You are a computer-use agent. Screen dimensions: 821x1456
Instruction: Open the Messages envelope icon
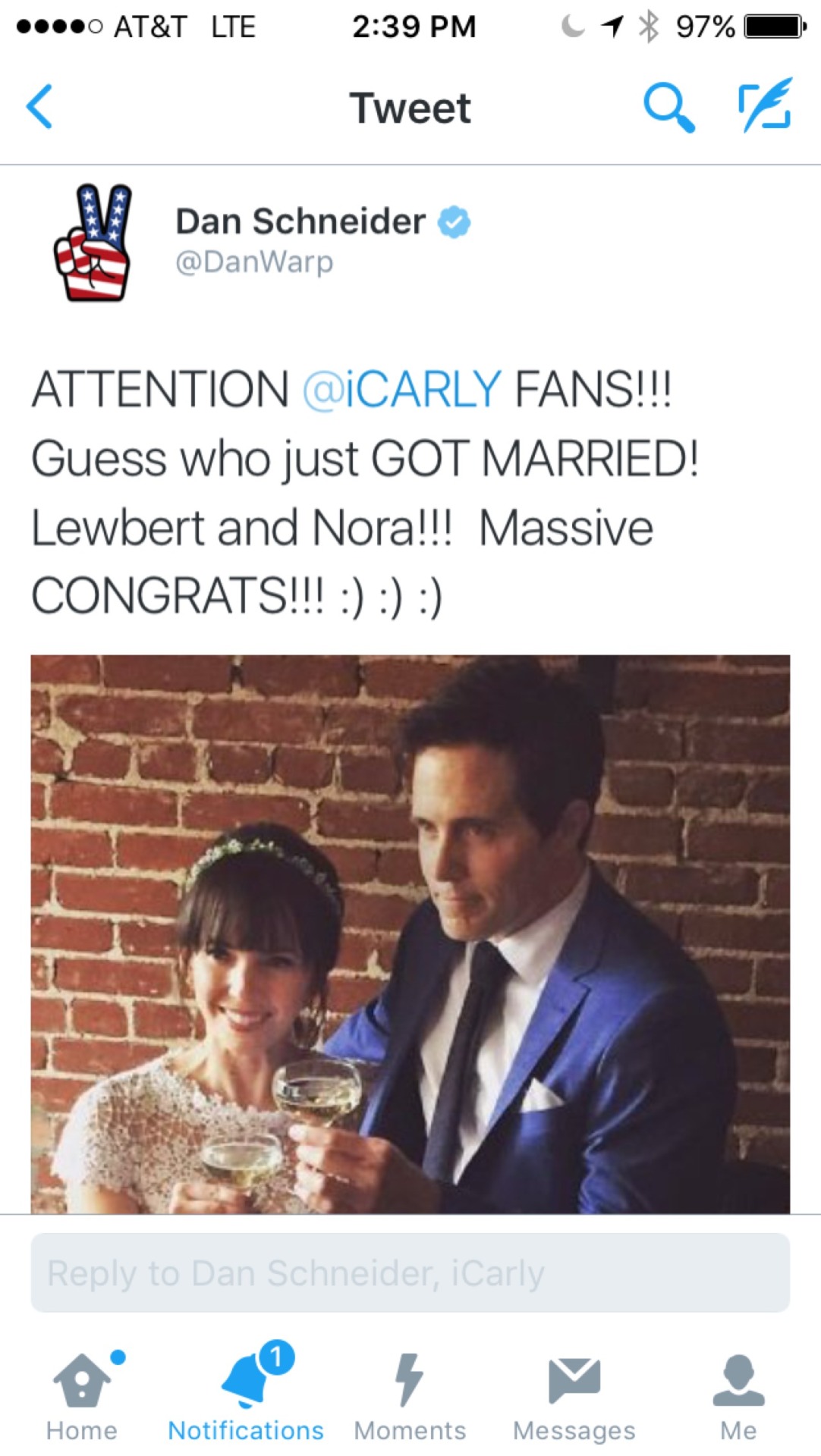point(574,1380)
